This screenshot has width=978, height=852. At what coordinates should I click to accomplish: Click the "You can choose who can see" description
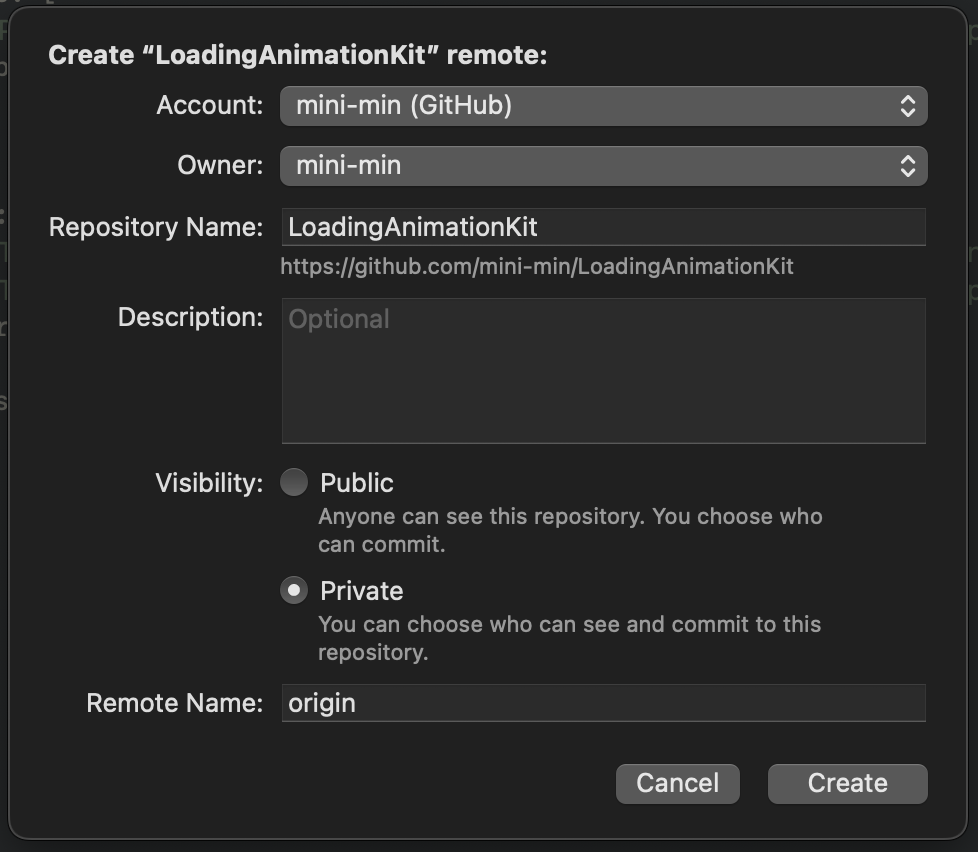pyautogui.click(x=569, y=638)
